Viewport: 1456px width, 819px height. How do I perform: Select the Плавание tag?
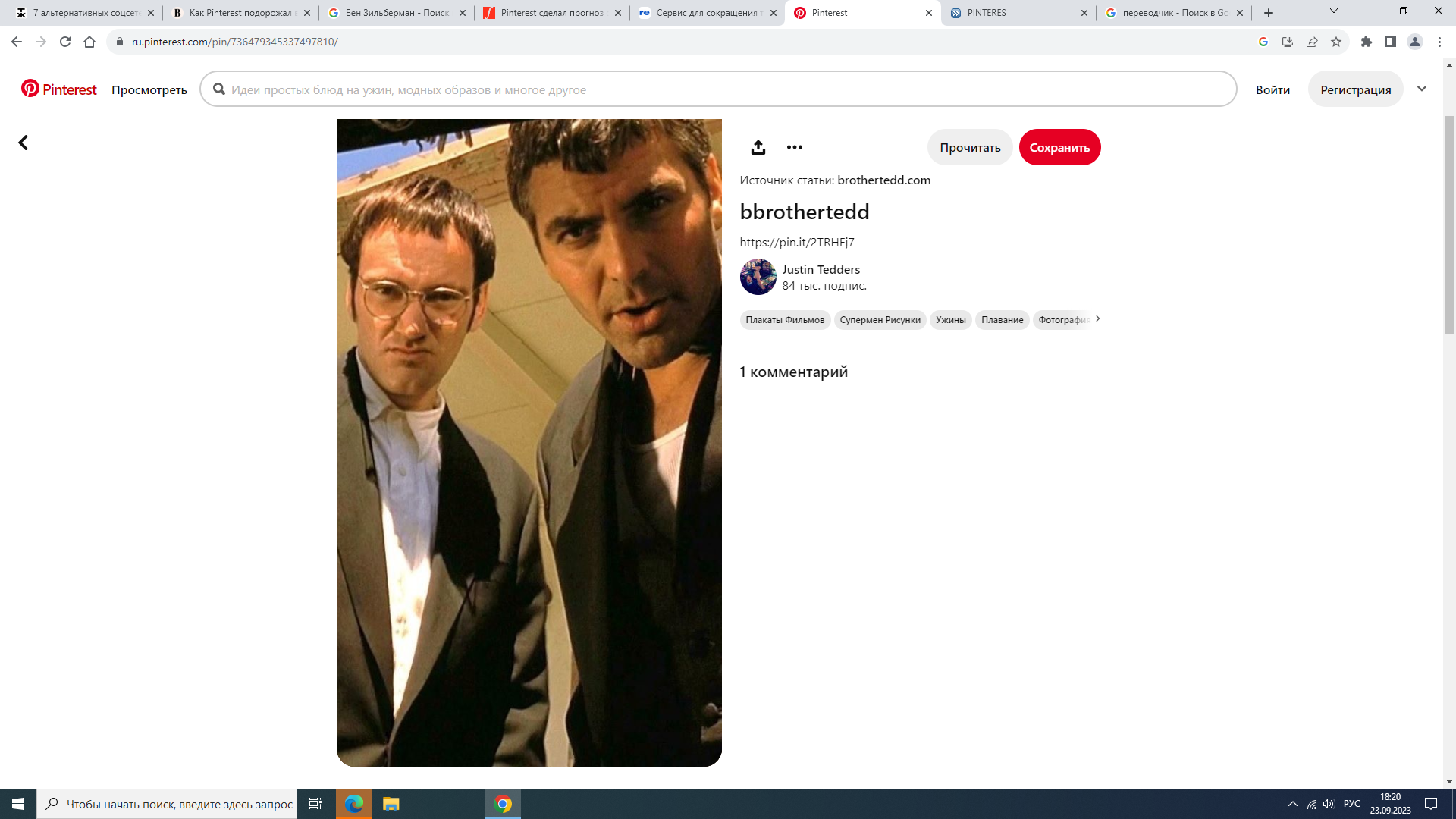pos(1002,319)
